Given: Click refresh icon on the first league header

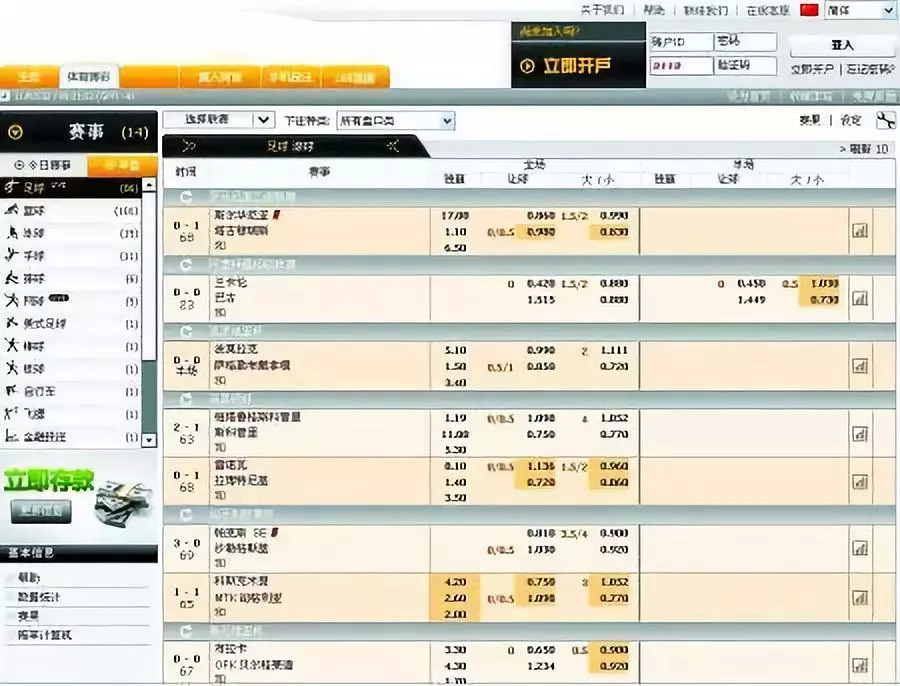Looking at the screenshot, I should [x=185, y=197].
